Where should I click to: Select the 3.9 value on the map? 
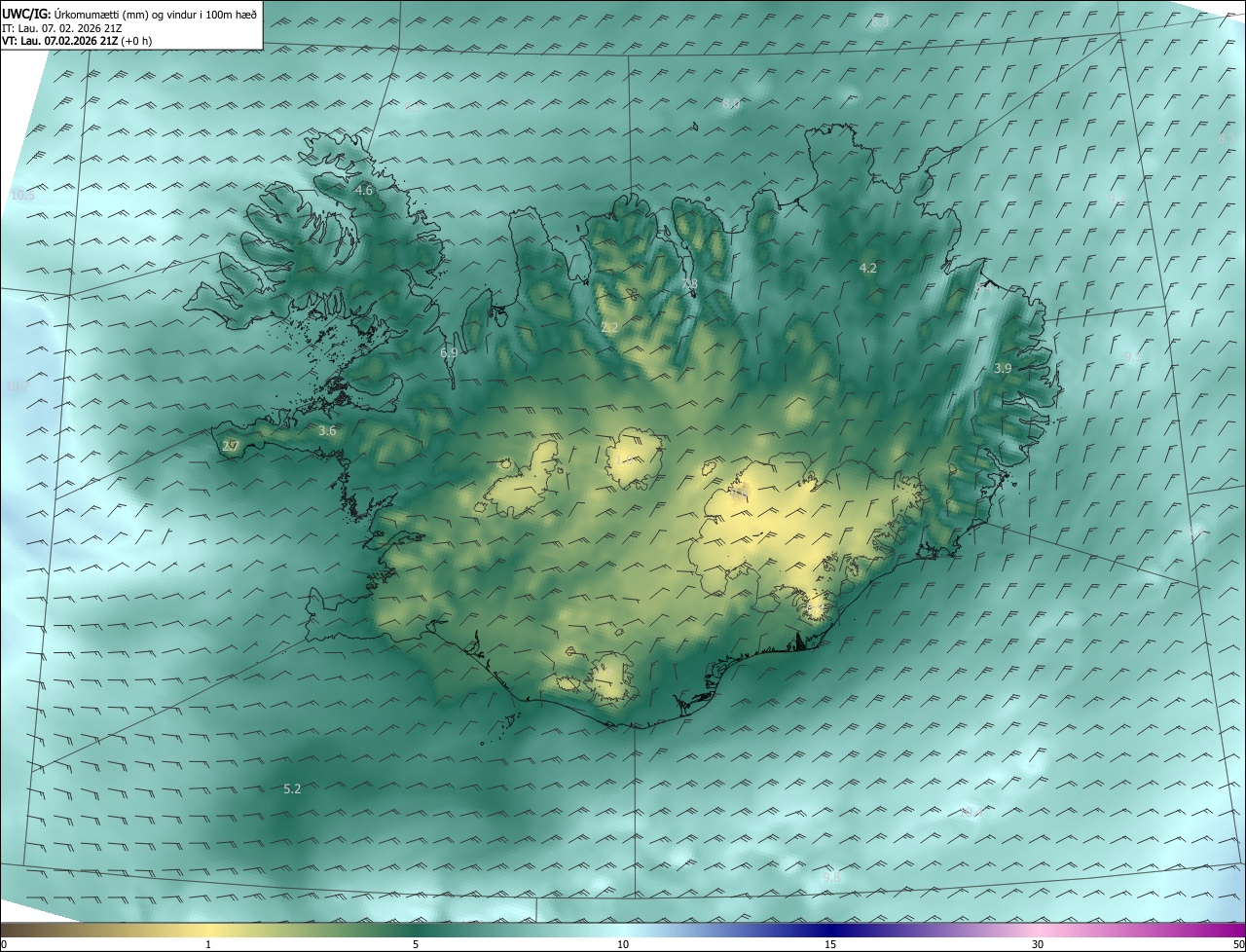coord(1003,368)
